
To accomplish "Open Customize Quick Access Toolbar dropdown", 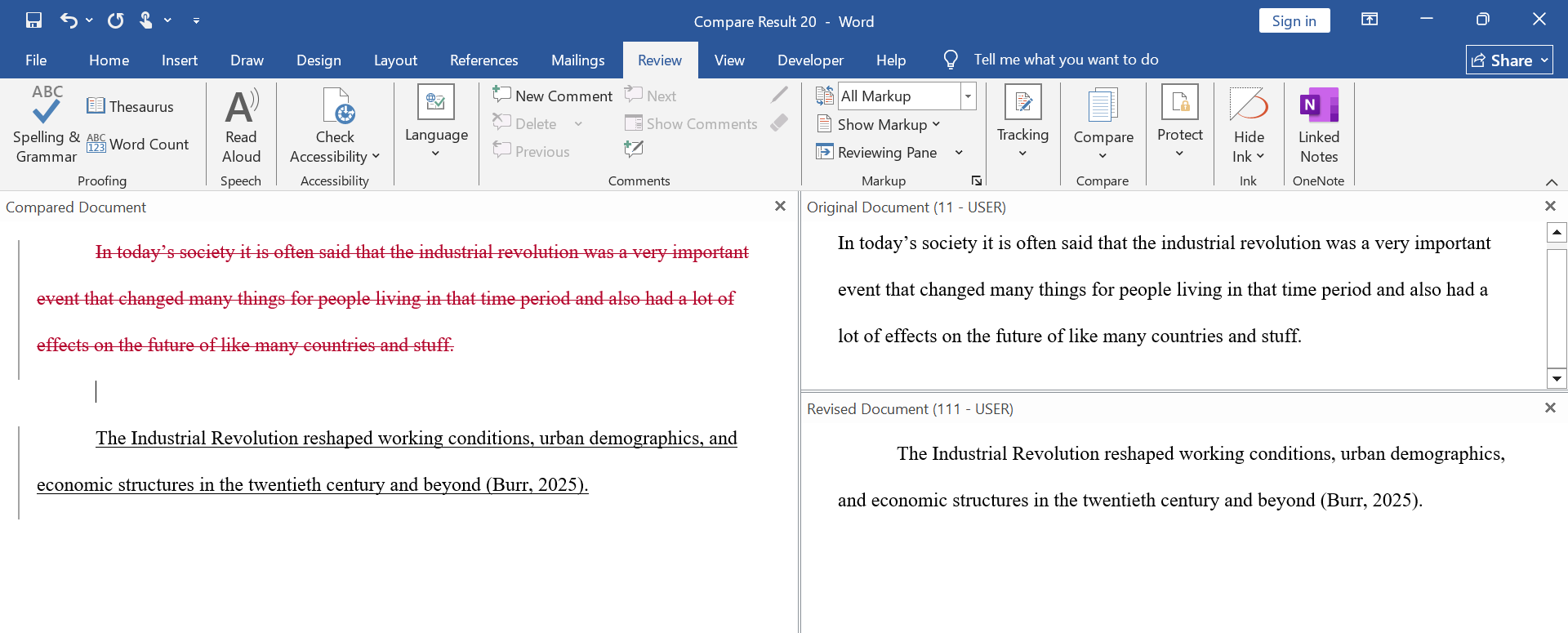I will pyautogui.click(x=196, y=20).
